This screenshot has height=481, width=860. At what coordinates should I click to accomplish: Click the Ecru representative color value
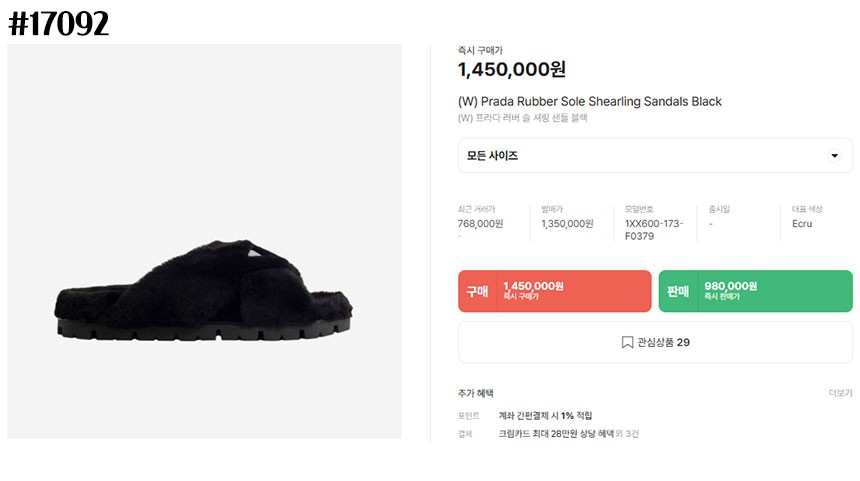tap(802, 224)
